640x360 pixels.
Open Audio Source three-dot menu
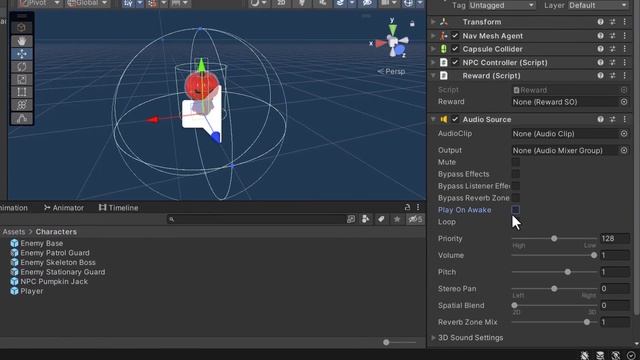(624, 119)
